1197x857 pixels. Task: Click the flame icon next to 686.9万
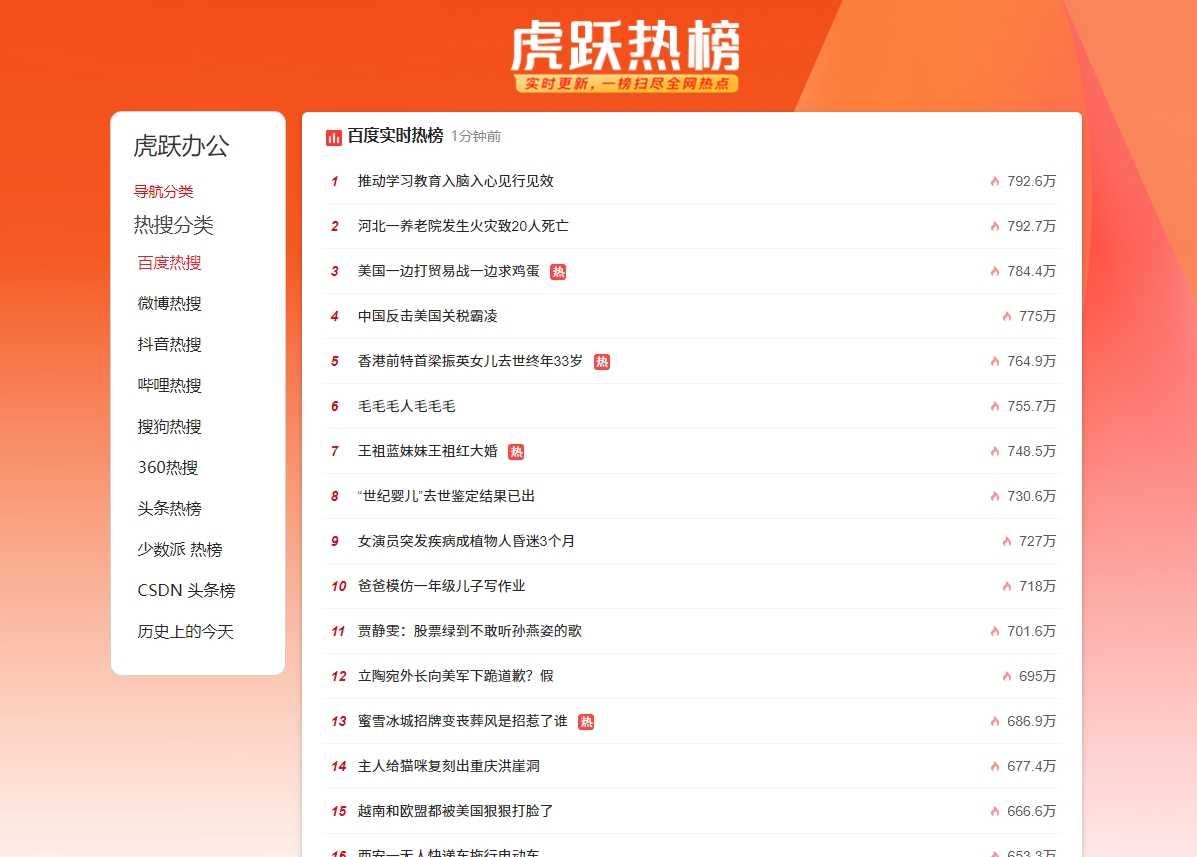coord(995,722)
